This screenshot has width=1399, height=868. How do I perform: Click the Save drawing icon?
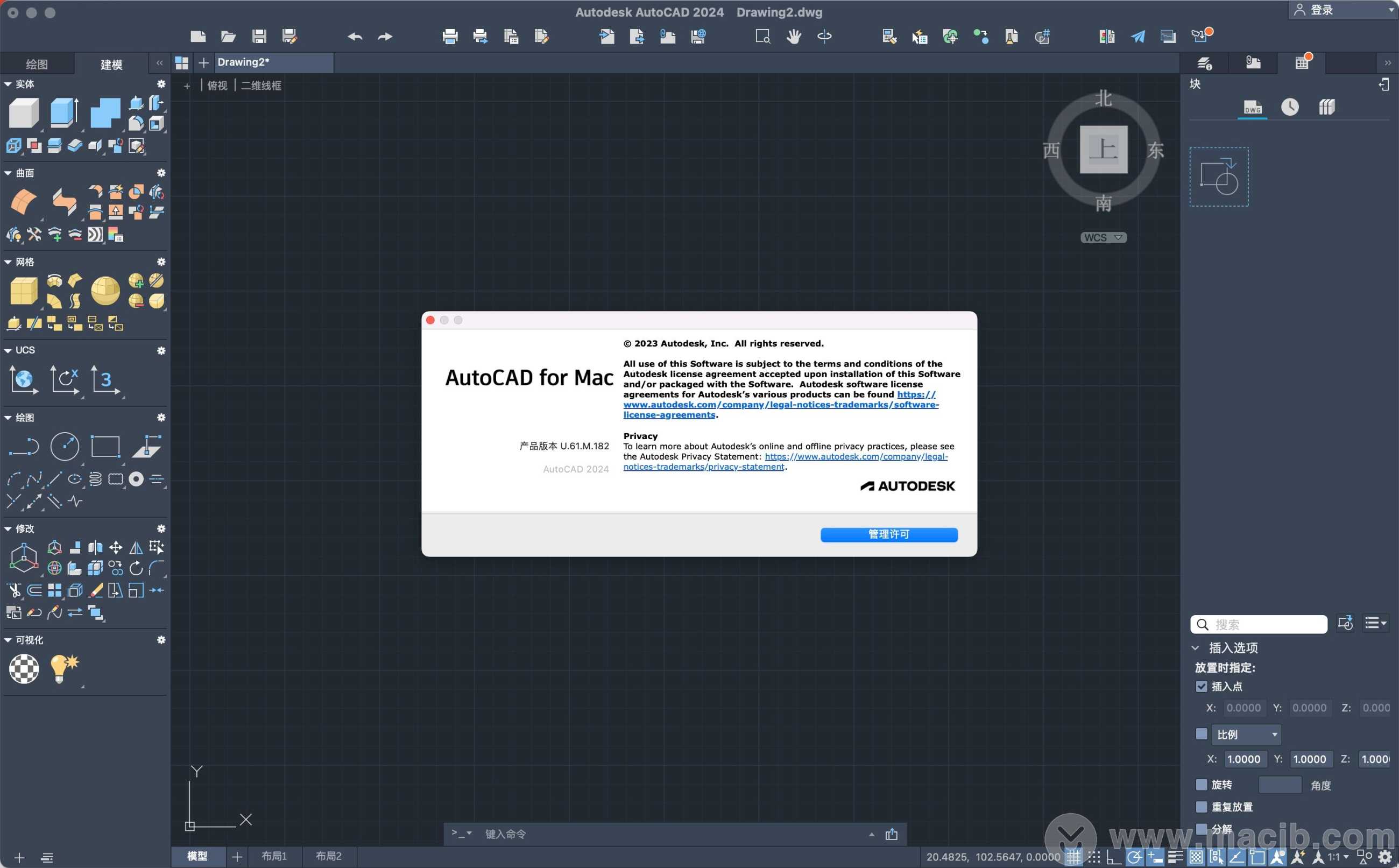(x=259, y=36)
